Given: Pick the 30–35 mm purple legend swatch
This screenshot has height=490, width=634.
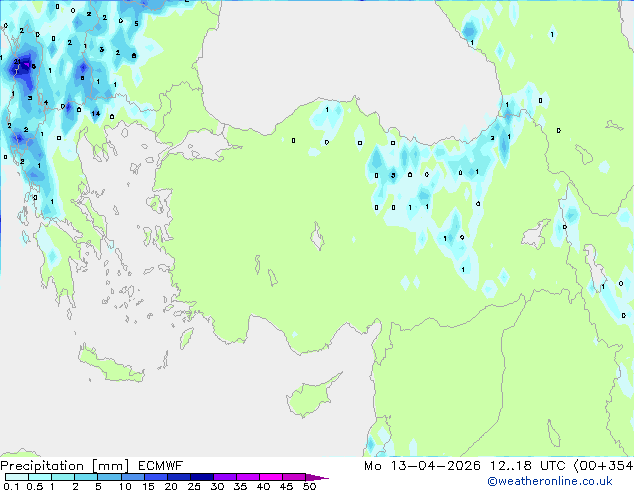Looking at the screenshot, I should tap(225, 477).
